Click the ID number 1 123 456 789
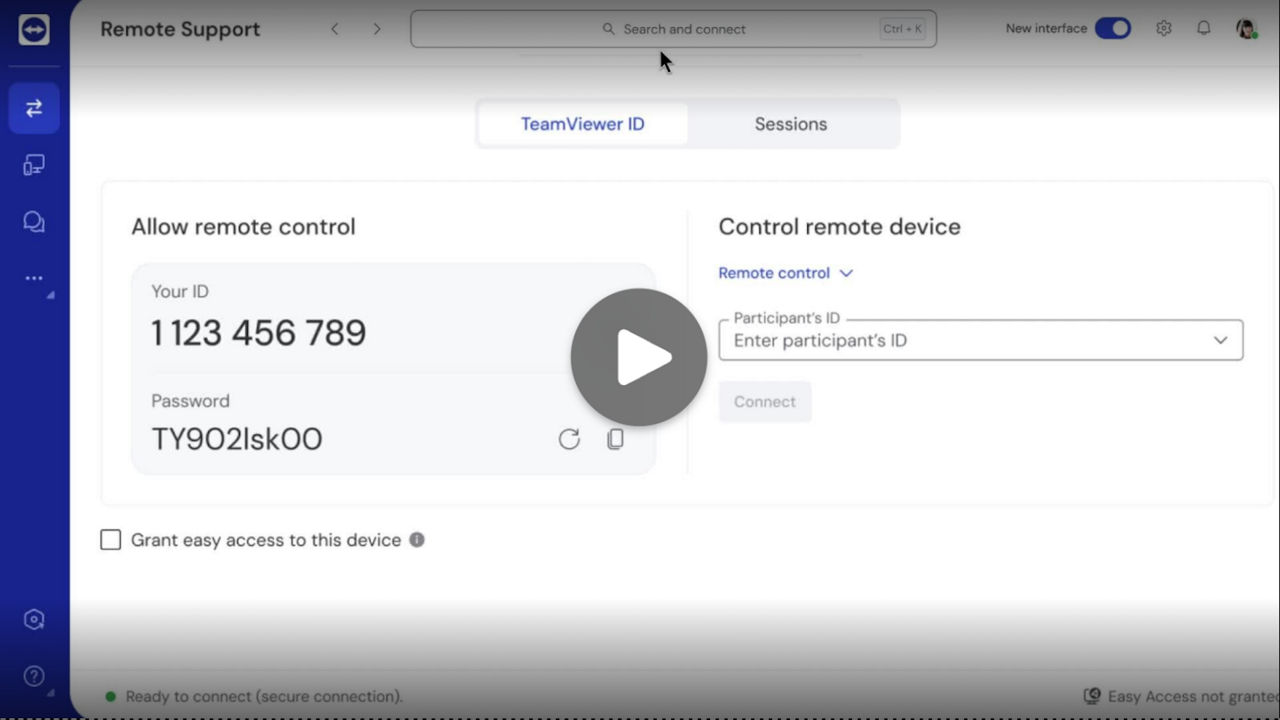The image size is (1280, 720). pyautogui.click(x=259, y=333)
